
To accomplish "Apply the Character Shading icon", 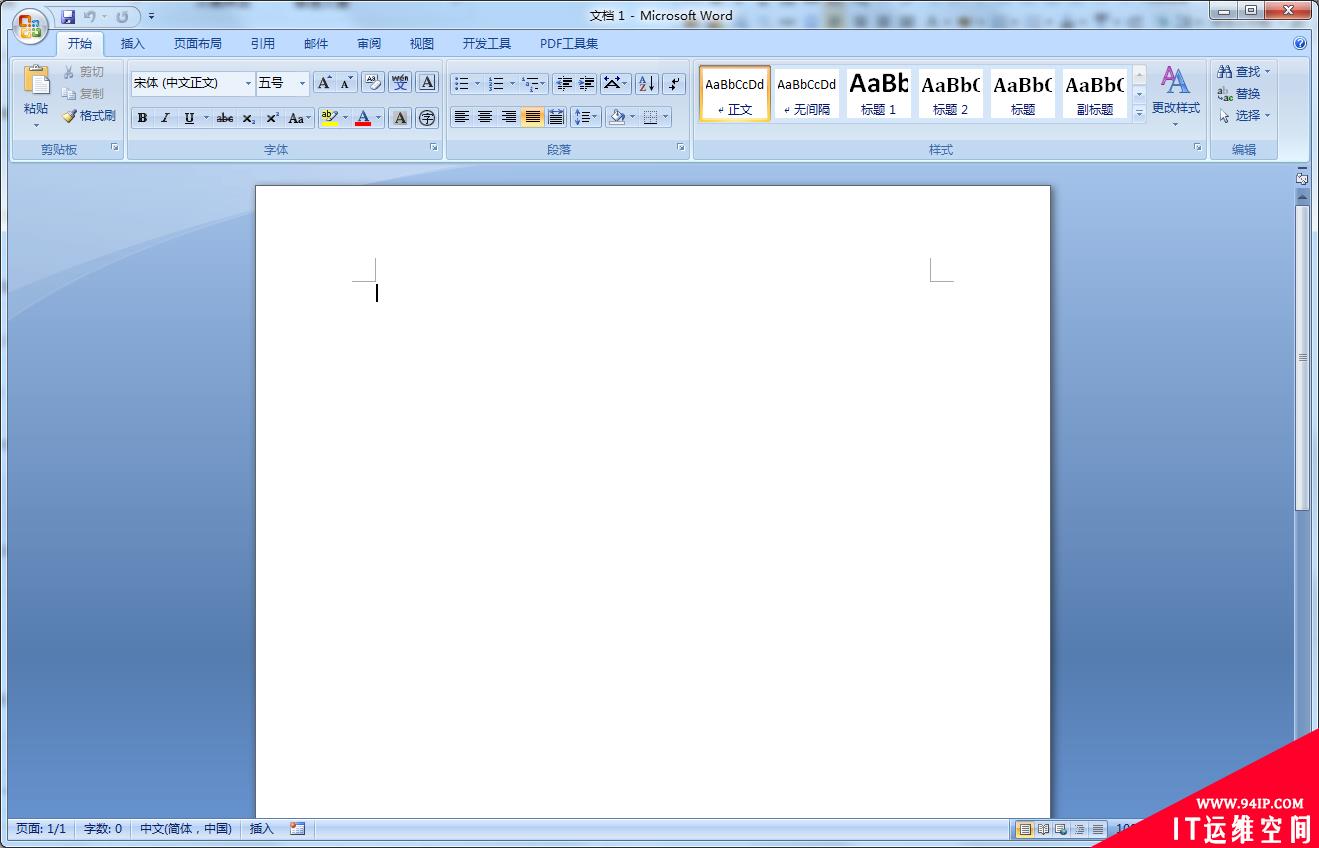I will pyautogui.click(x=400, y=118).
